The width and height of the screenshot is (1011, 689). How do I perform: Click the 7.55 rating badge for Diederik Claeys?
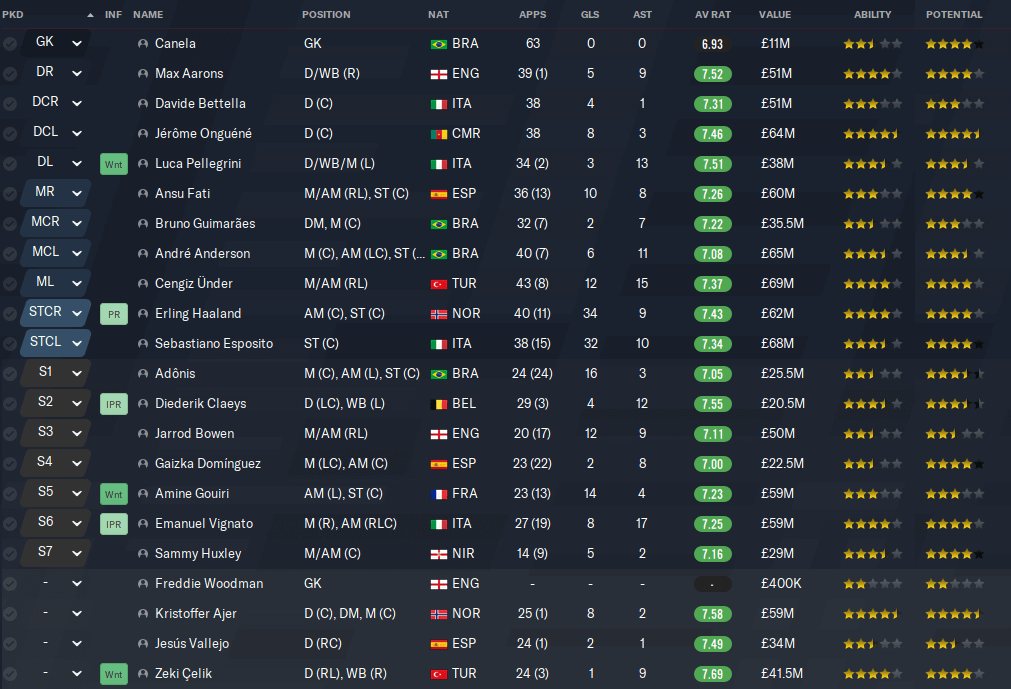point(712,404)
